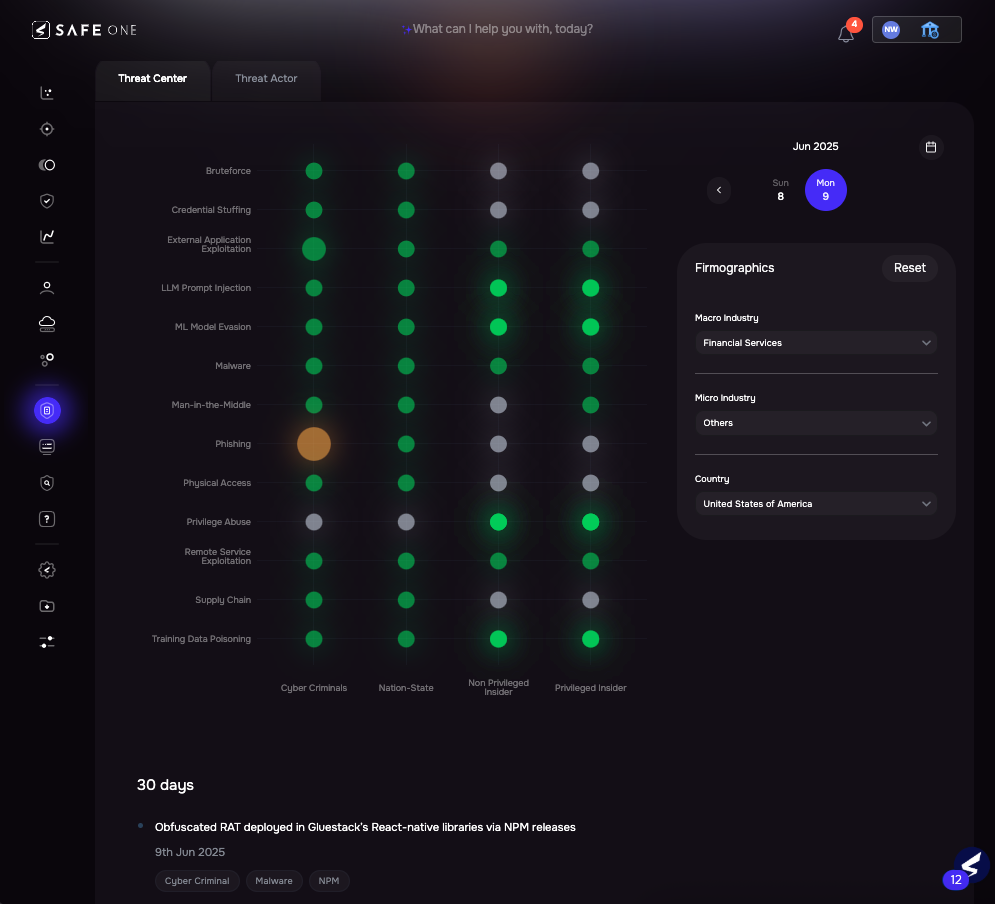Select Mon 9 date
This screenshot has width=995, height=904.
pyautogui.click(x=826, y=190)
